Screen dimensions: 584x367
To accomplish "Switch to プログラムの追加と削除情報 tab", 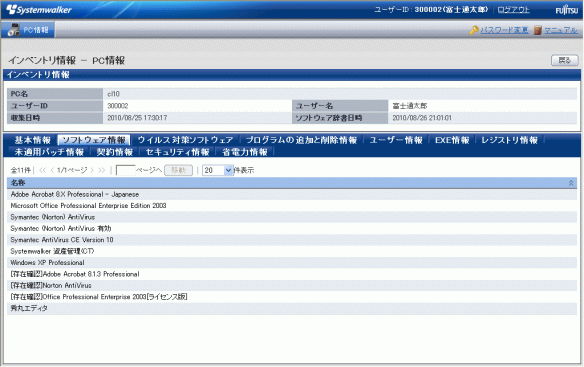I will tap(301, 140).
